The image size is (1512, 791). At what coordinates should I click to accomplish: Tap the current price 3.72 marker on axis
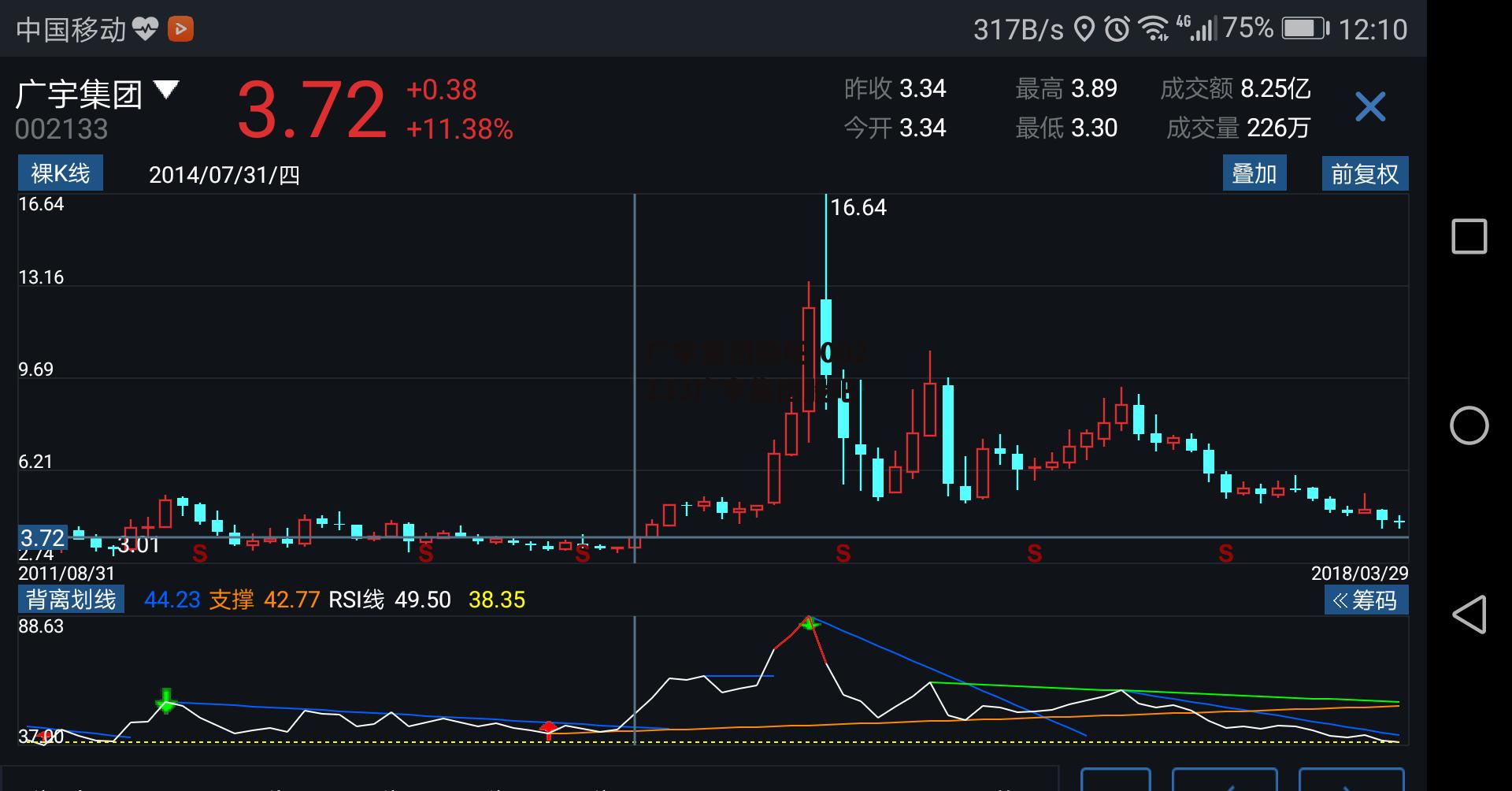43,538
